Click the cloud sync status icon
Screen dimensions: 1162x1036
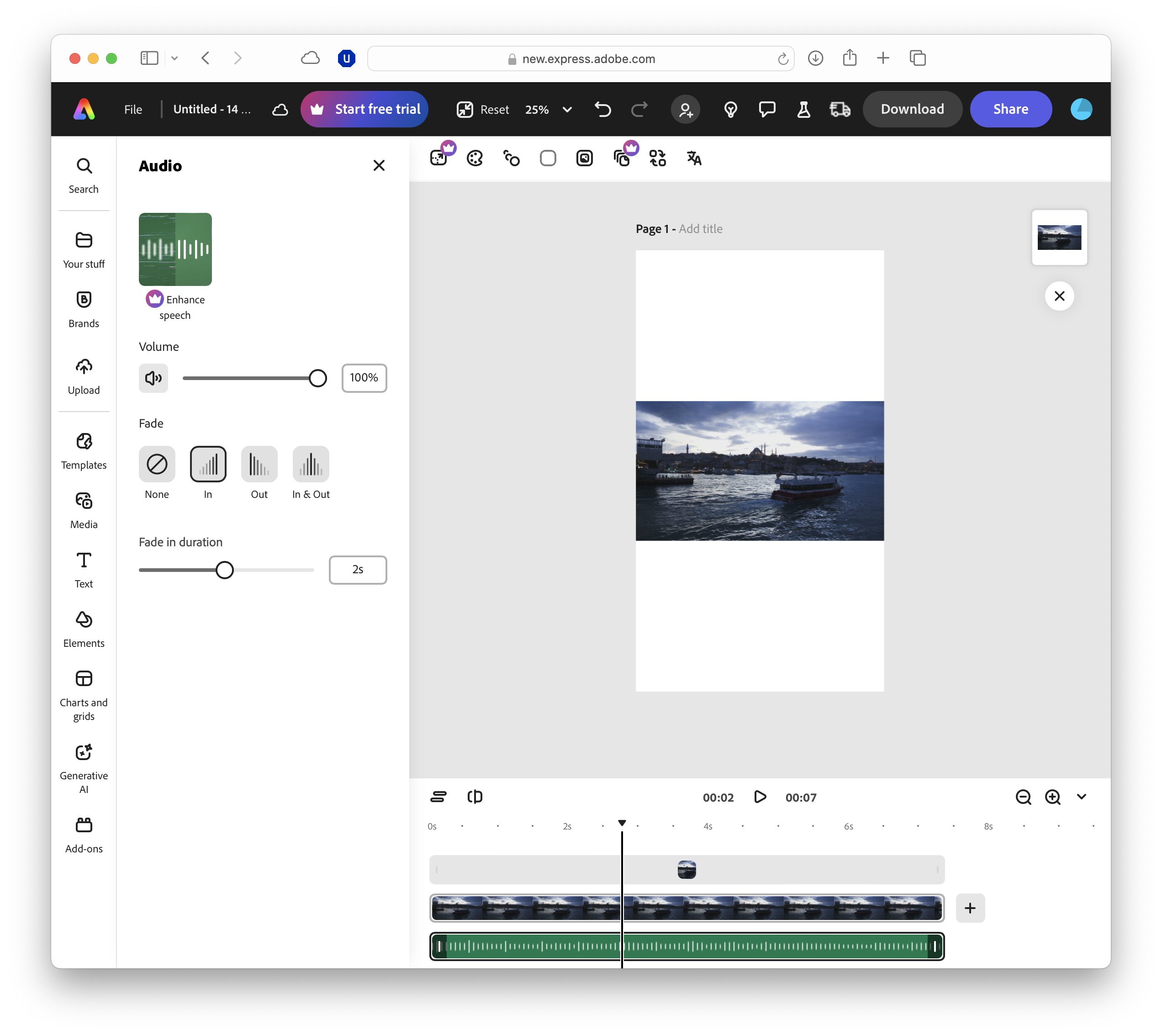[x=280, y=109]
